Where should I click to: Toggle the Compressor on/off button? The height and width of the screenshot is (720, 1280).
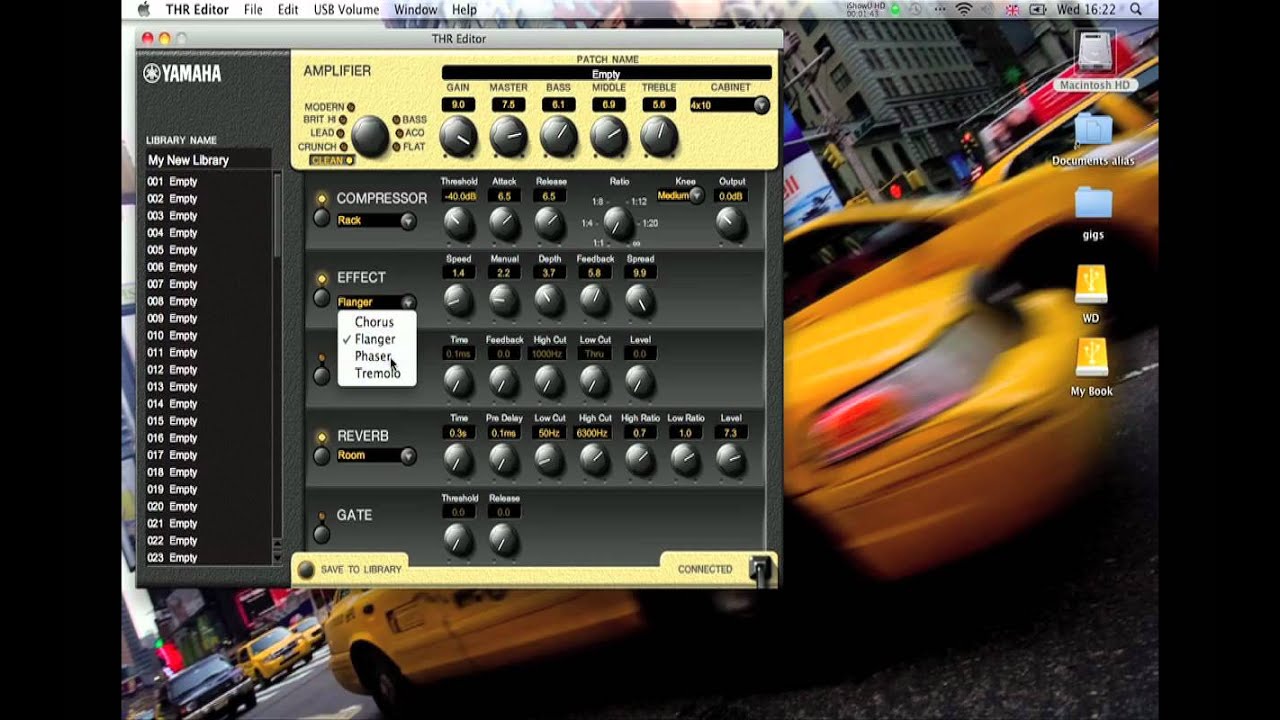(x=321, y=216)
